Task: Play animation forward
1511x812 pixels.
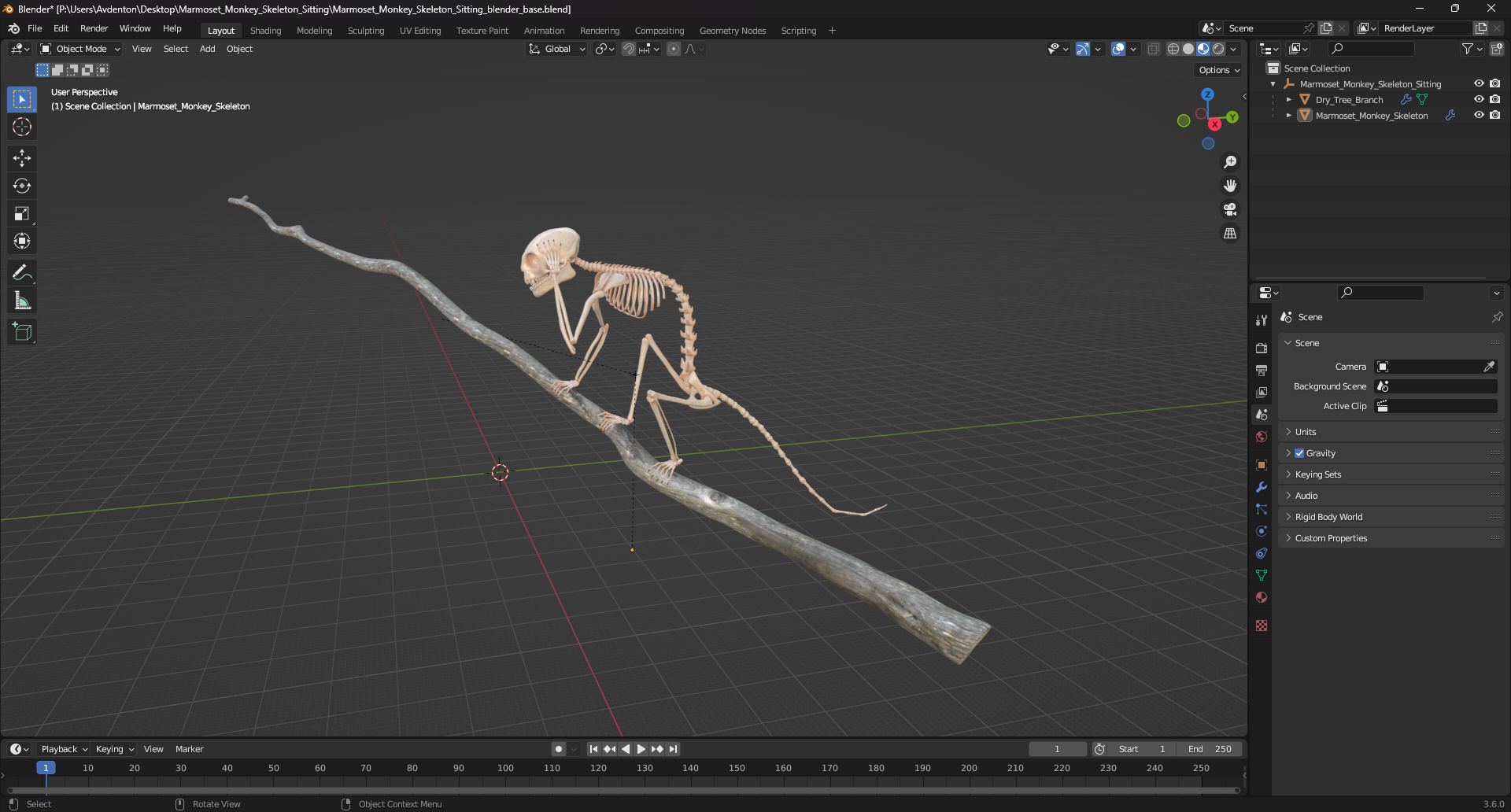Action: 641,749
